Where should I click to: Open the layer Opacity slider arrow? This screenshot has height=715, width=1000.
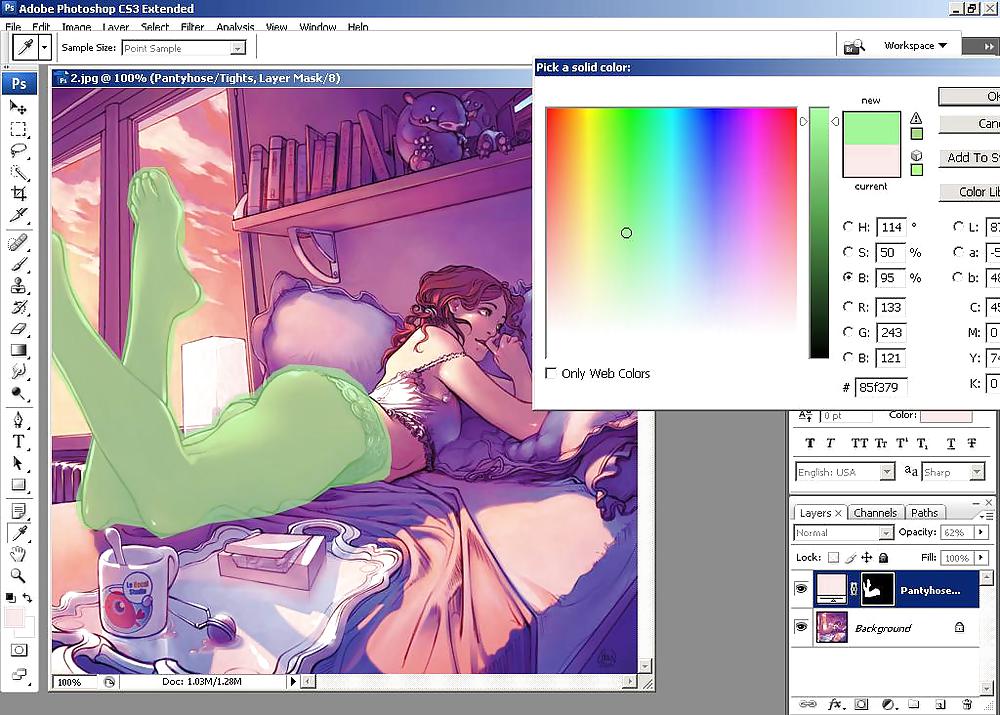click(x=981, y=532)
